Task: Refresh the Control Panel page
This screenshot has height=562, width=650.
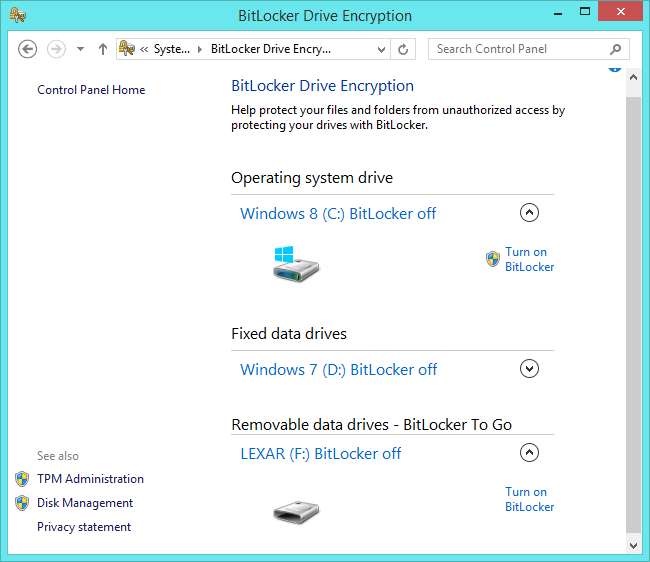Action: (403, 50)
